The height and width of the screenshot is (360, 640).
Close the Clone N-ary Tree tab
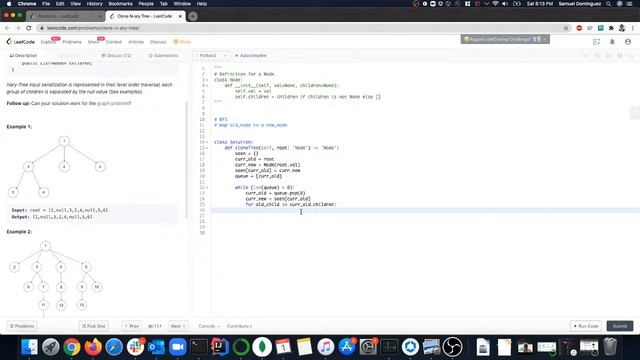[180, 16]
